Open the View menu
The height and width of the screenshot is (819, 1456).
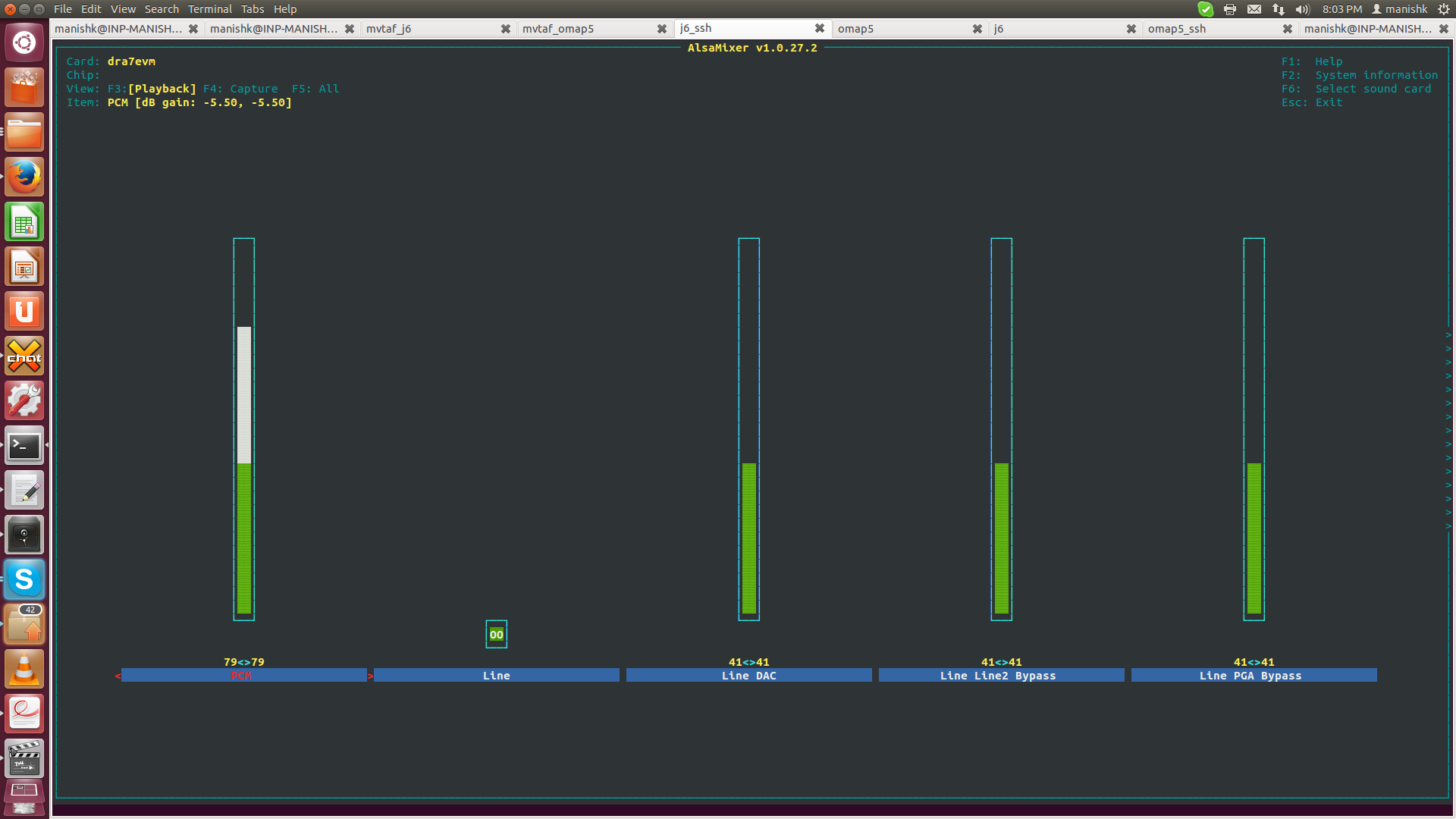tap(123, 9)
